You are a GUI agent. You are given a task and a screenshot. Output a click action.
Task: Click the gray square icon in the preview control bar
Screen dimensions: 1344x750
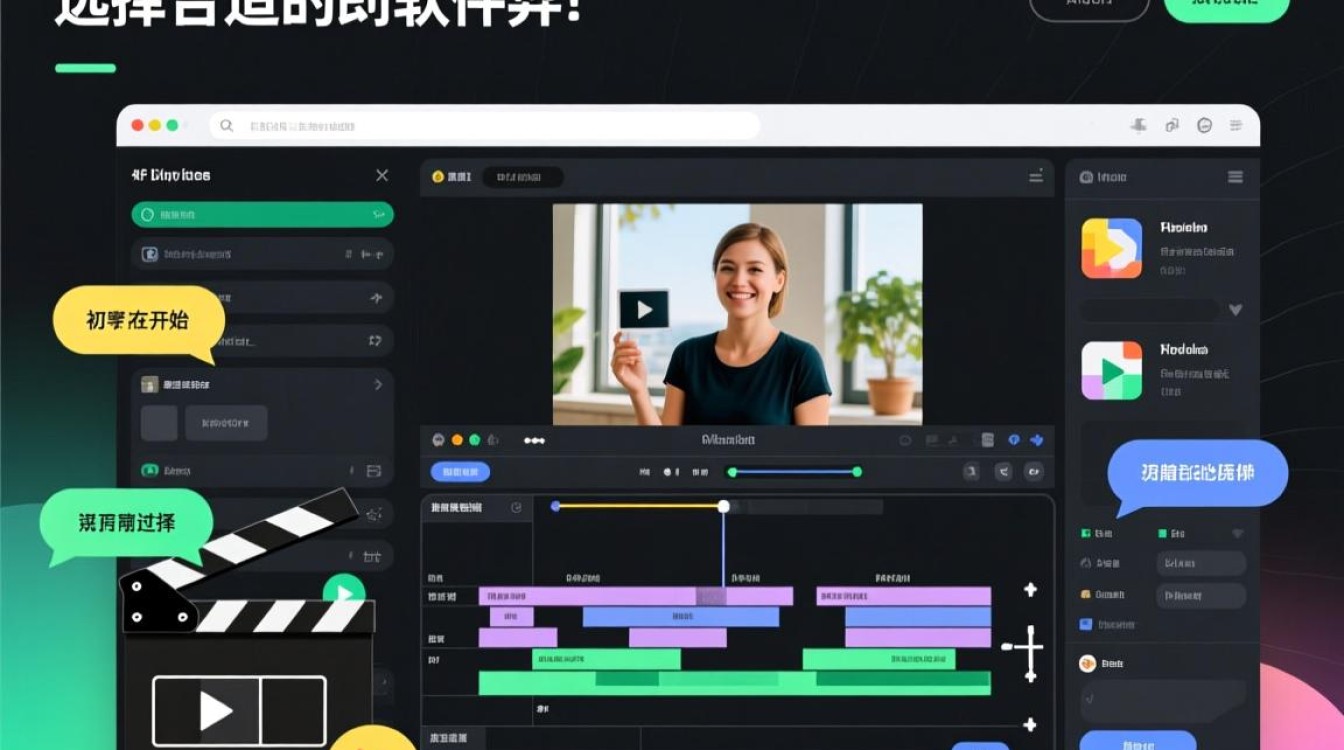click(988, 440)
